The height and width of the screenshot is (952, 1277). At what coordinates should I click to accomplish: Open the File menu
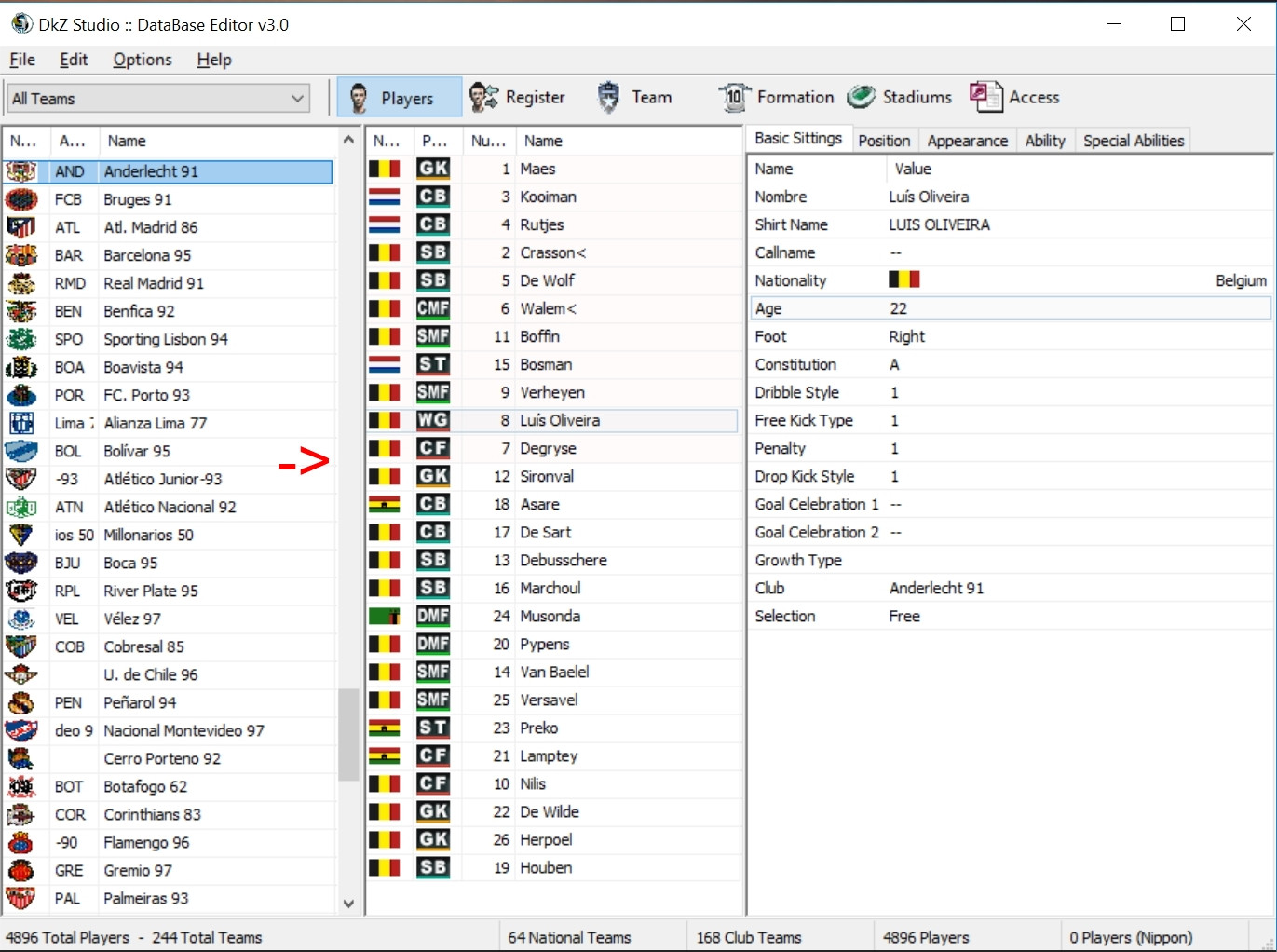coord(22,60)
